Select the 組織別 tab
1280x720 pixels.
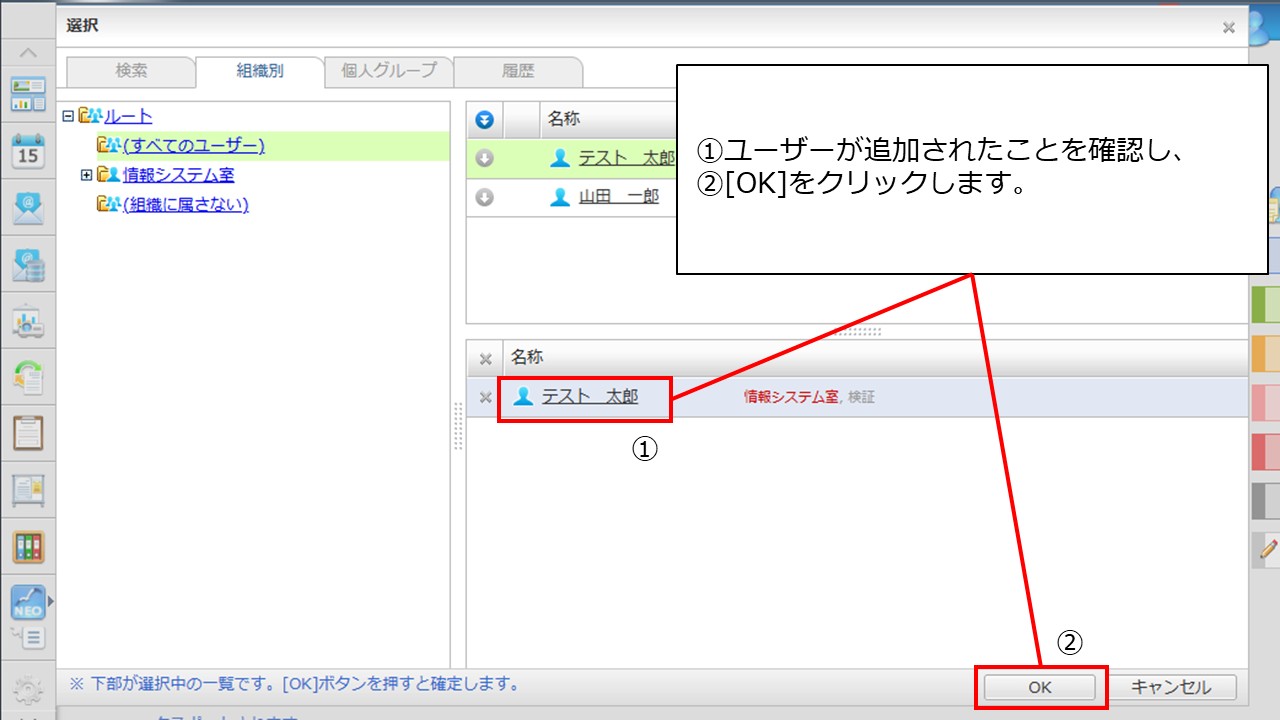[x=260, y=71]
